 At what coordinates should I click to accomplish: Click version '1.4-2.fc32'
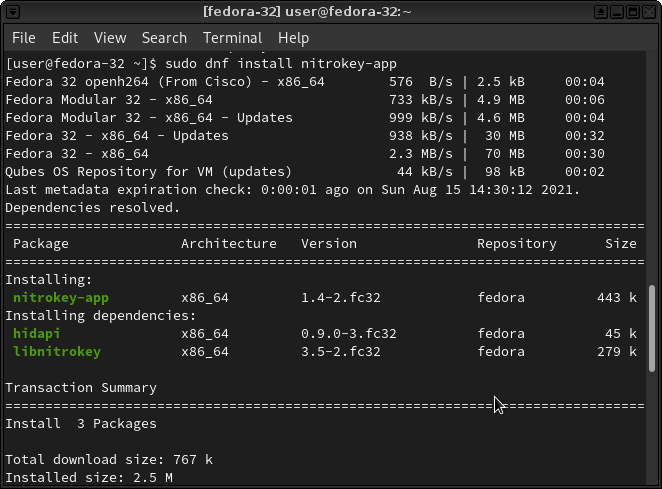[341, 298]
